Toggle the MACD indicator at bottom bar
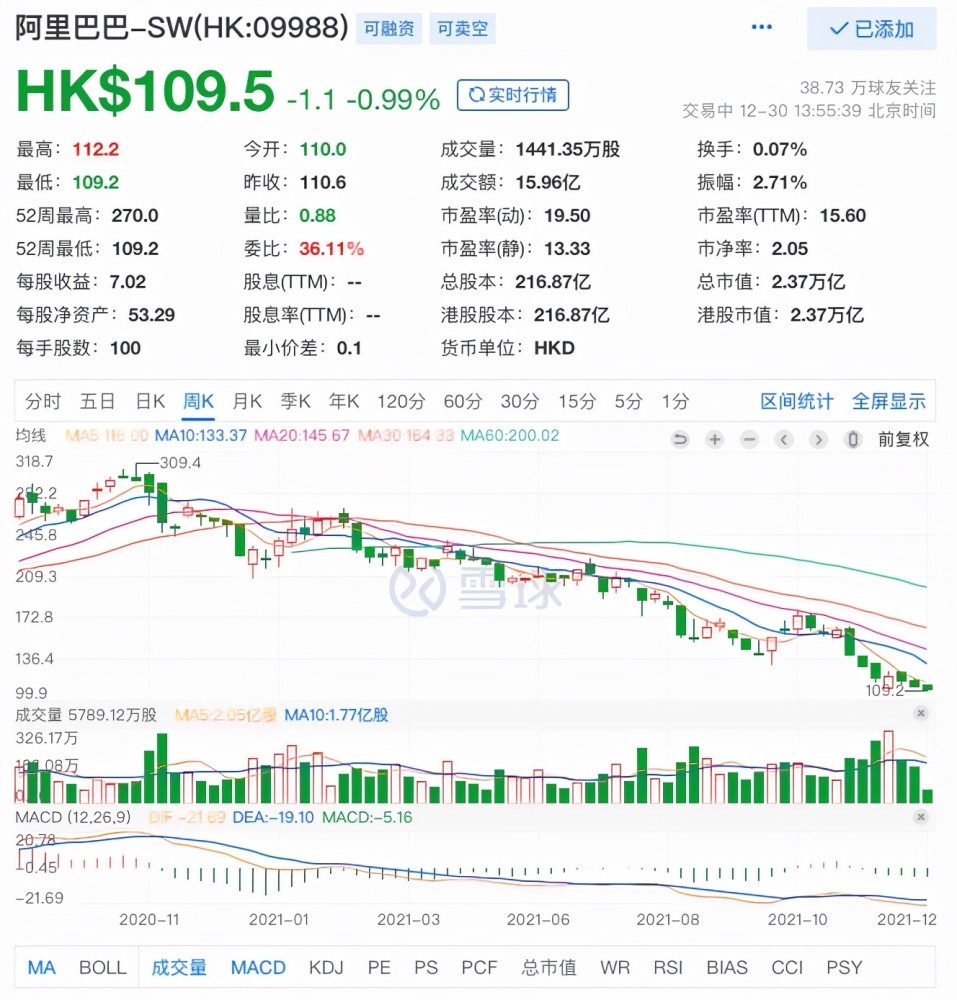The width and height of the screenshot is (957, 1000). click(258, 967)
